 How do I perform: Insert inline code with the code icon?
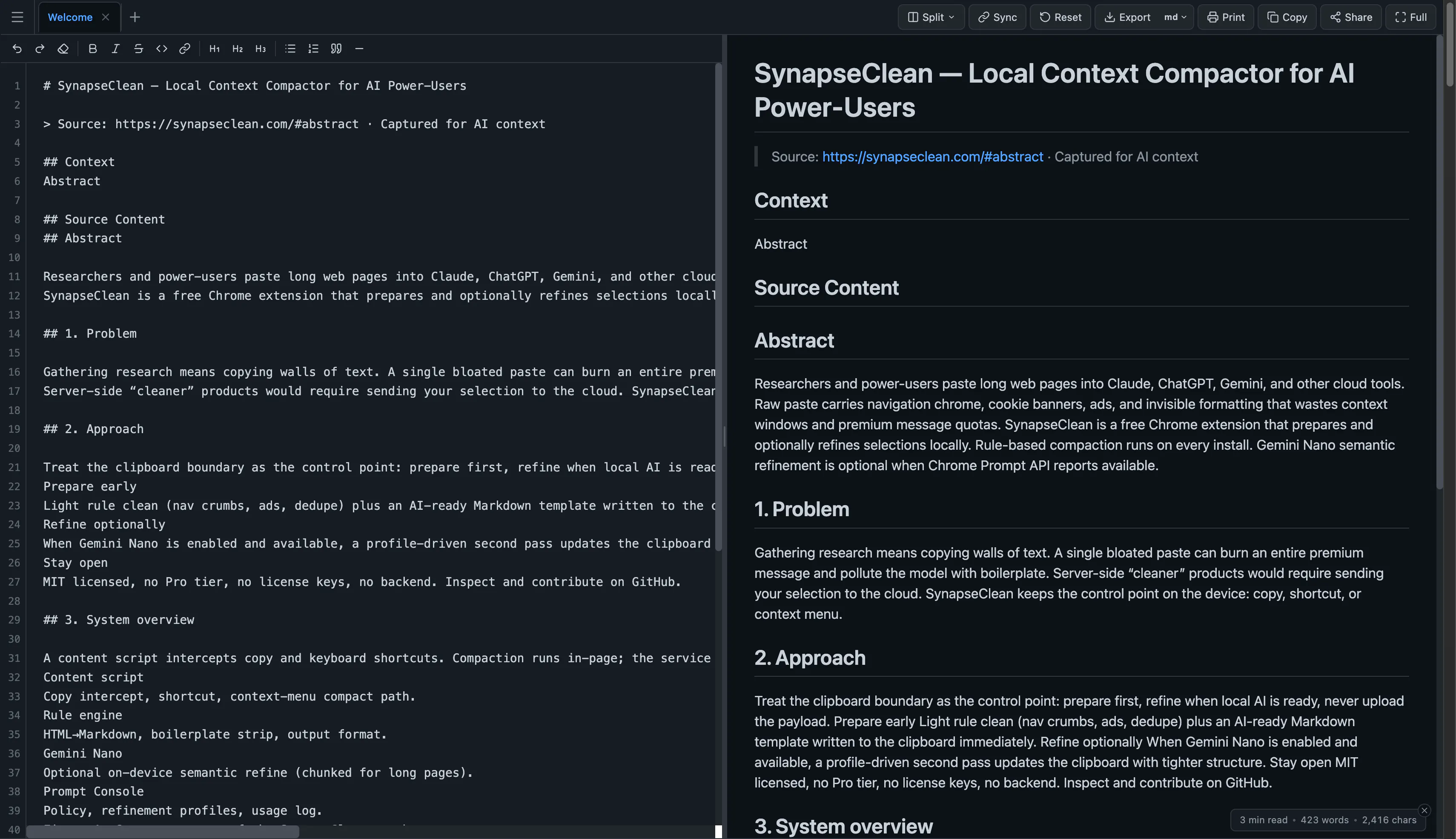[x=162, y=49]
